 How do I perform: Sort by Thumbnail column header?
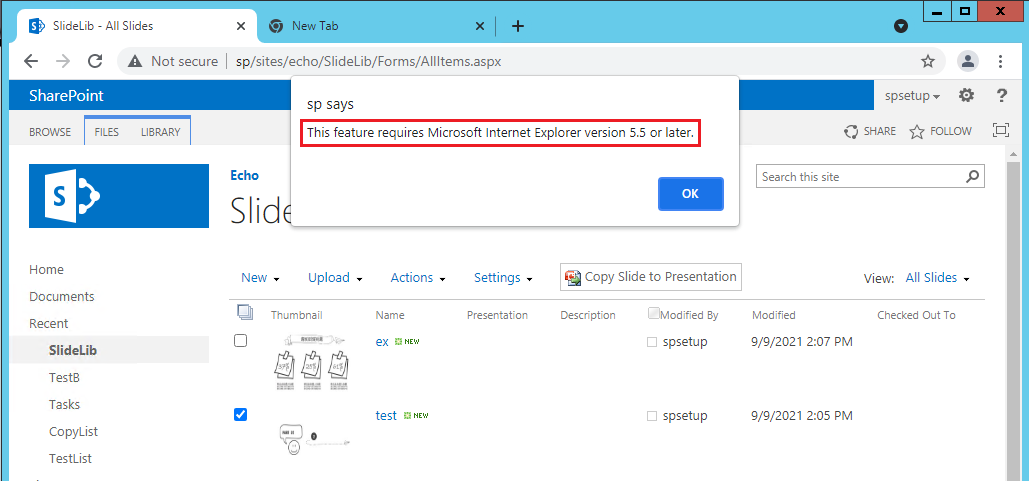(297, 315)
